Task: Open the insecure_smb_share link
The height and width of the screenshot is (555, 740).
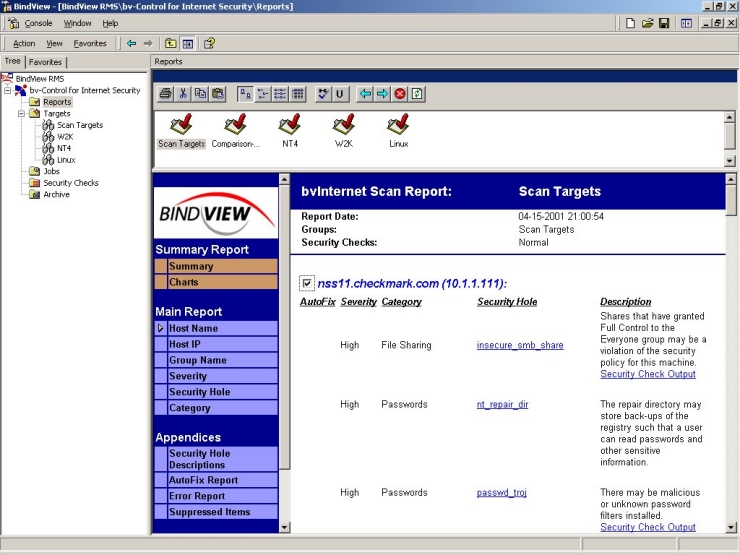Action: (520, 345)
